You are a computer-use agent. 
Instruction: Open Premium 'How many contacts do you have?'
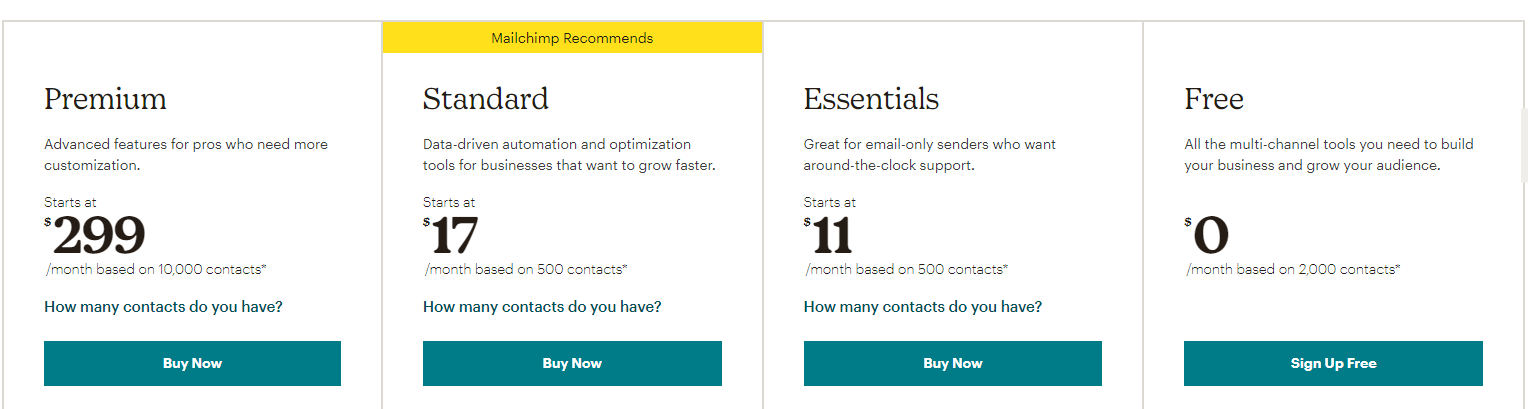(x=163, y=306)
